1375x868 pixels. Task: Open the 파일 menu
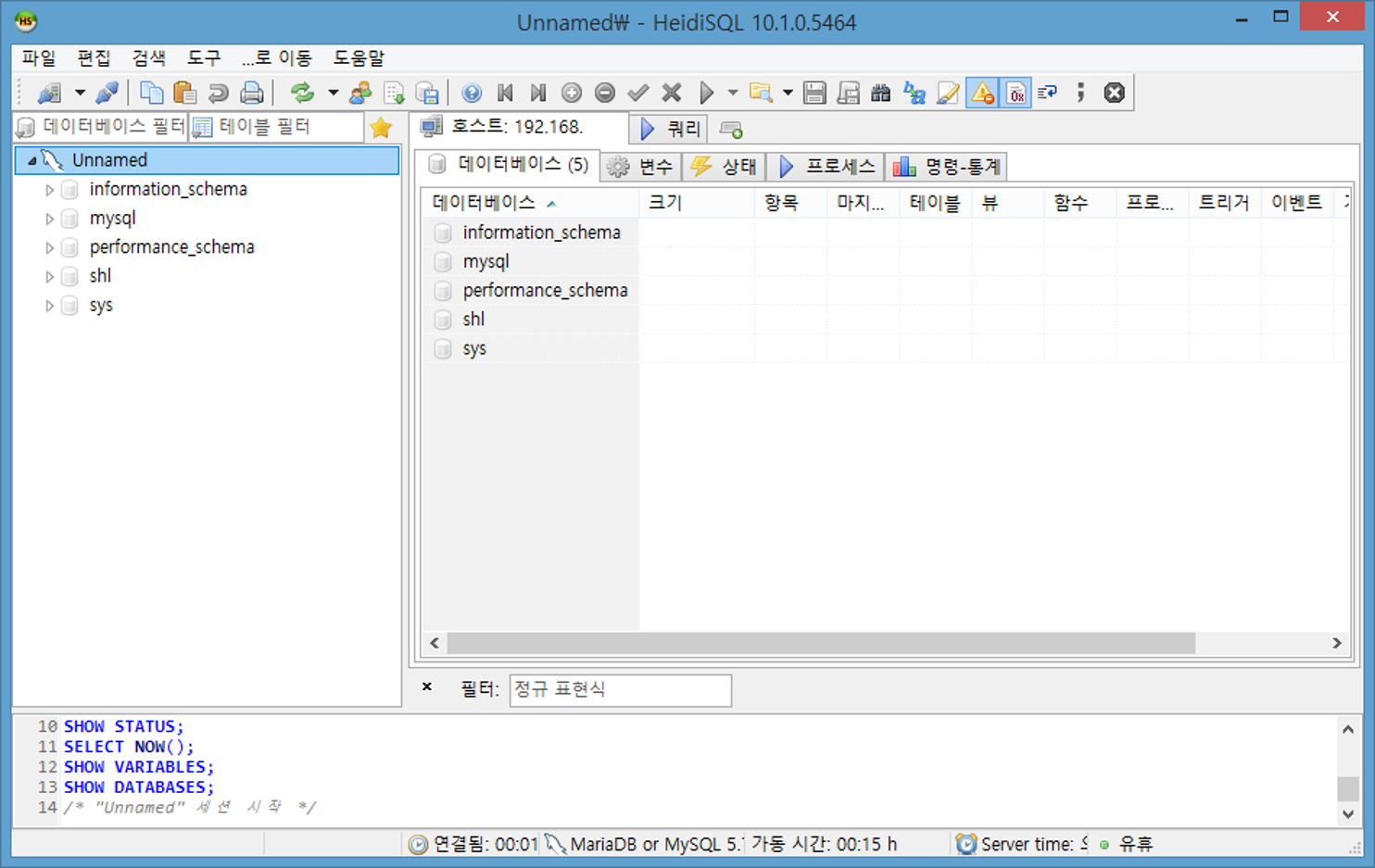pyautogui.click(x=39, y=58)
